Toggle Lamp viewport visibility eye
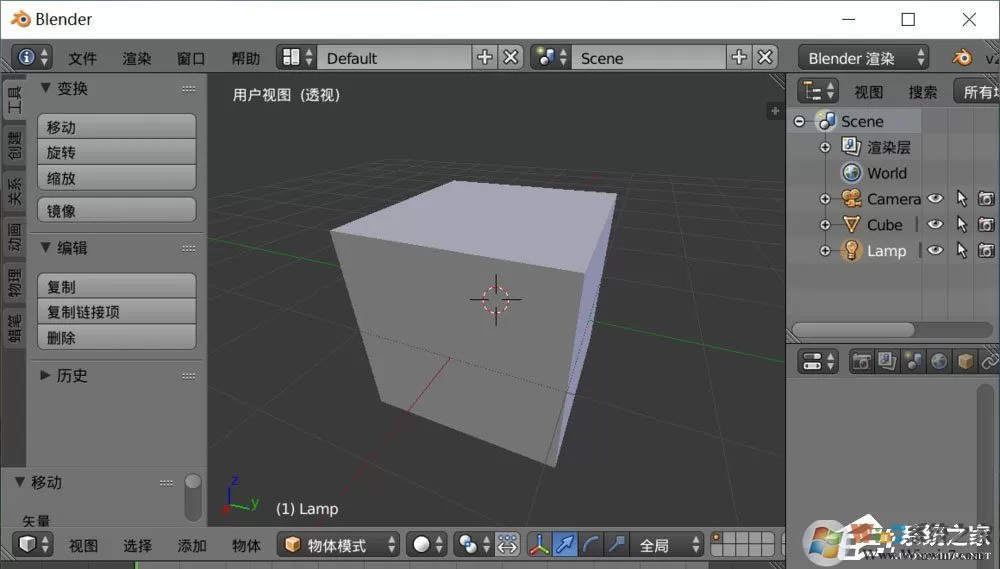This screenshot has width=1000, height=569. (935, 250)
